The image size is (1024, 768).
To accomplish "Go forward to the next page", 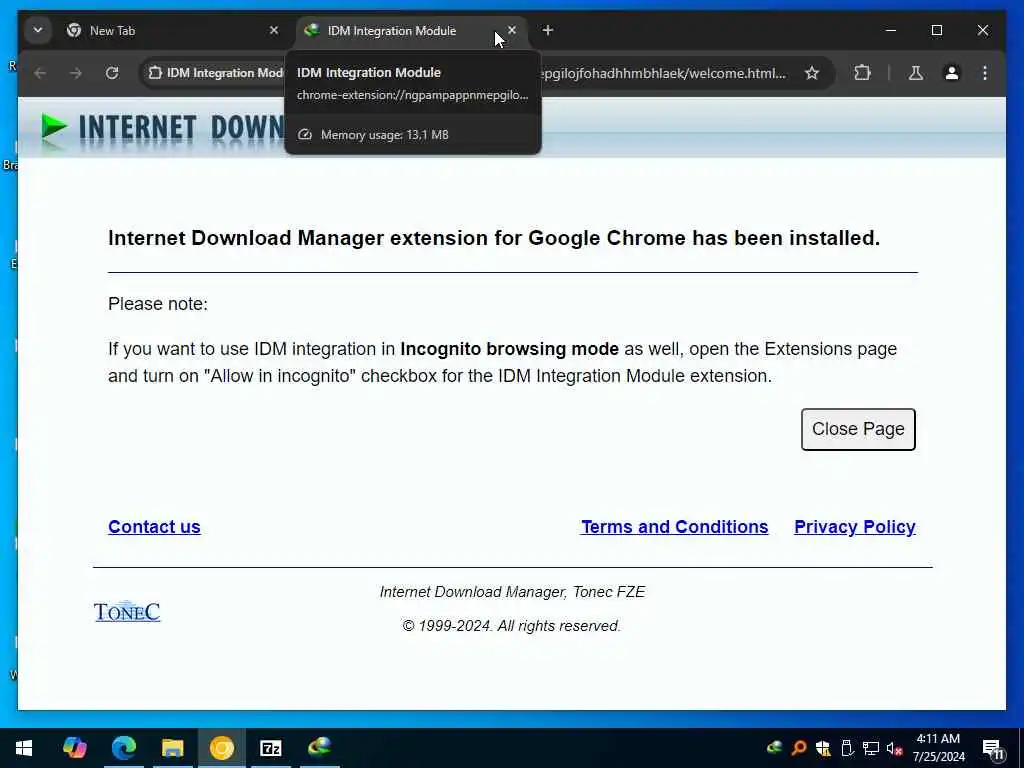I will coord(76,73).
